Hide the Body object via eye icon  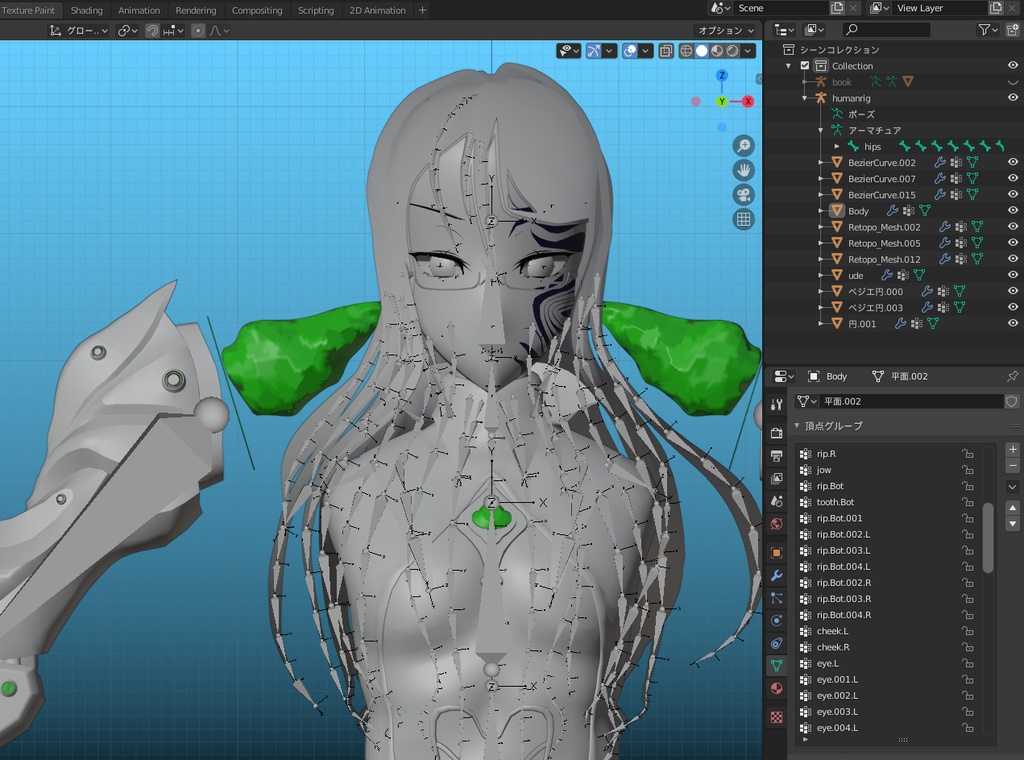(1012, 211)
